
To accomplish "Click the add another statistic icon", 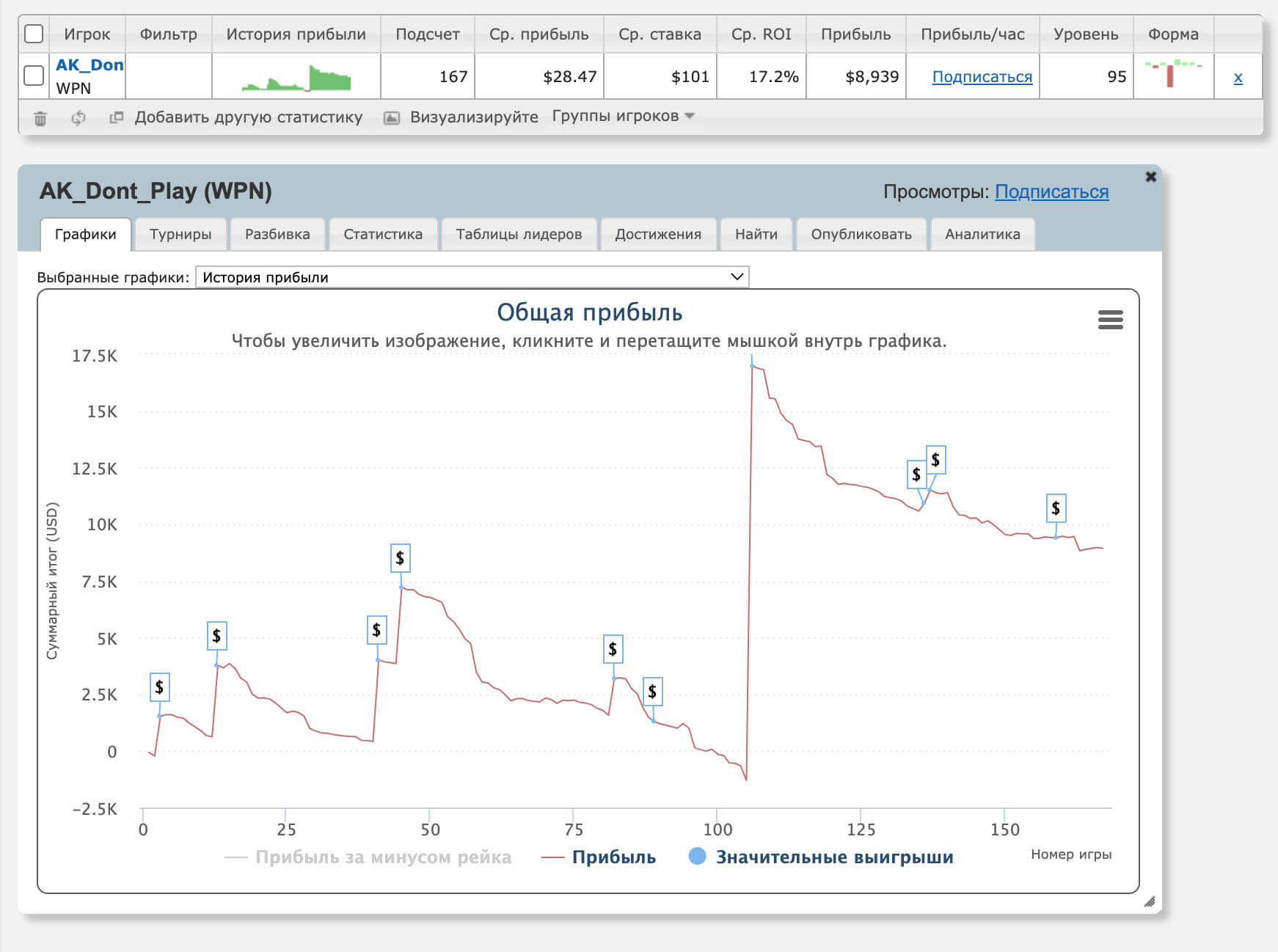I will click(x=116, y=117).
